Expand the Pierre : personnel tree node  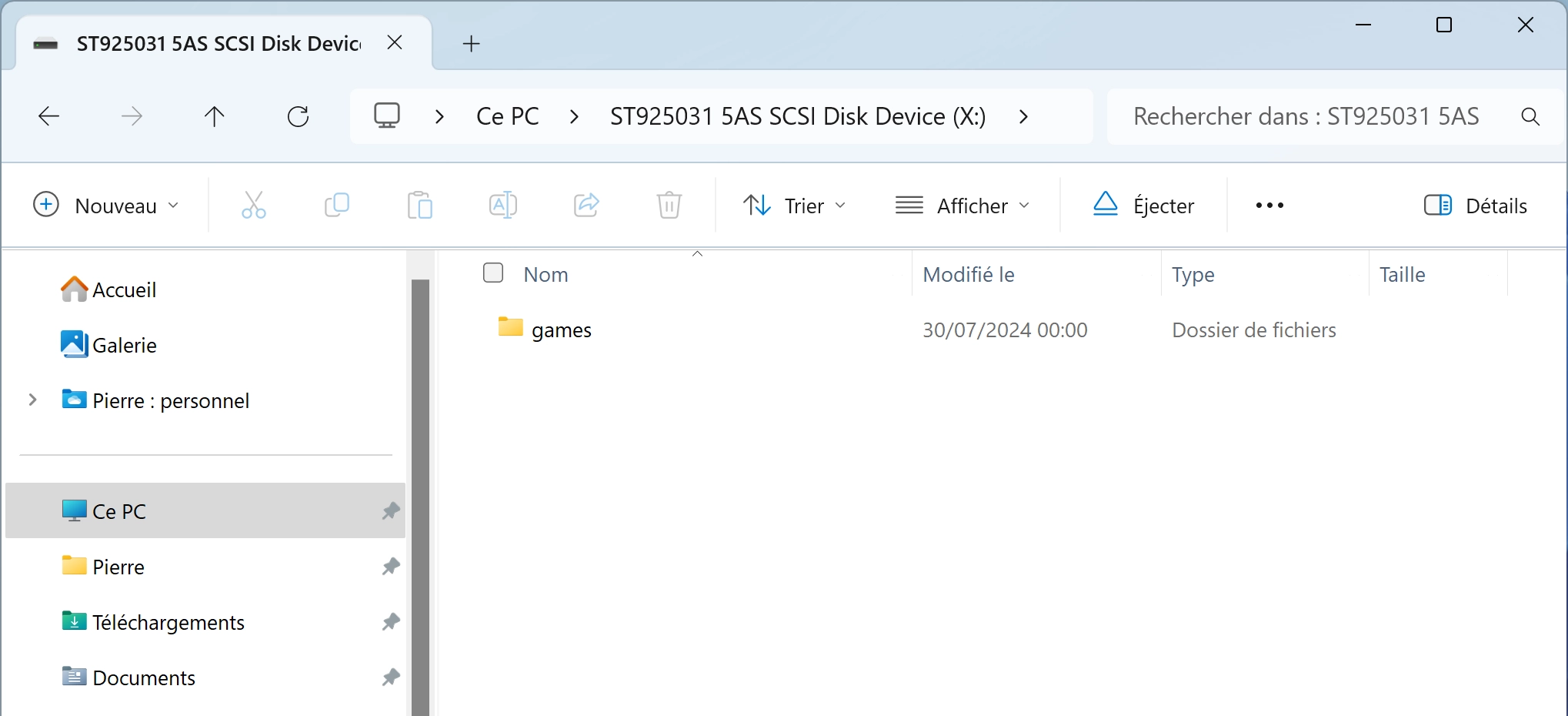coord(33,400)
